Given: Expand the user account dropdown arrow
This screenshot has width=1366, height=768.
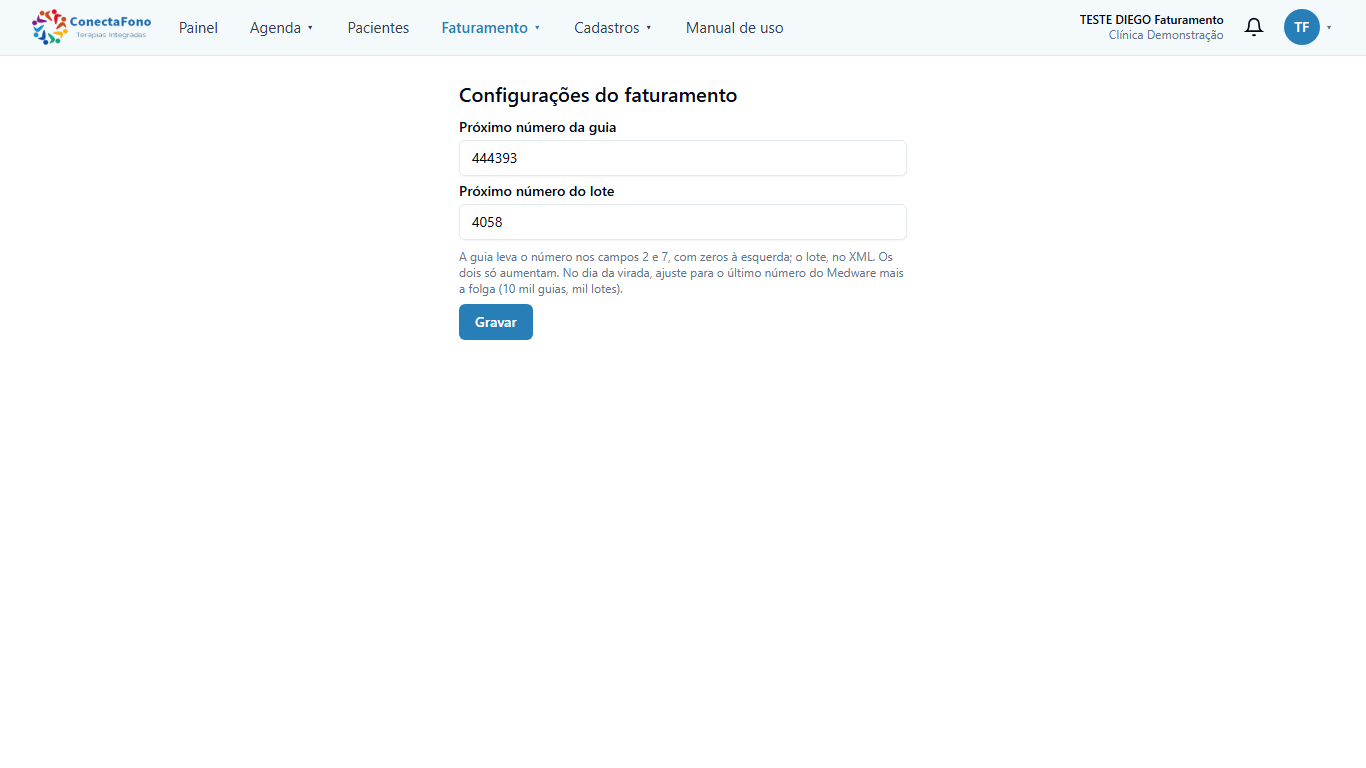Looking at the screenshot, I should point(1329,28).
